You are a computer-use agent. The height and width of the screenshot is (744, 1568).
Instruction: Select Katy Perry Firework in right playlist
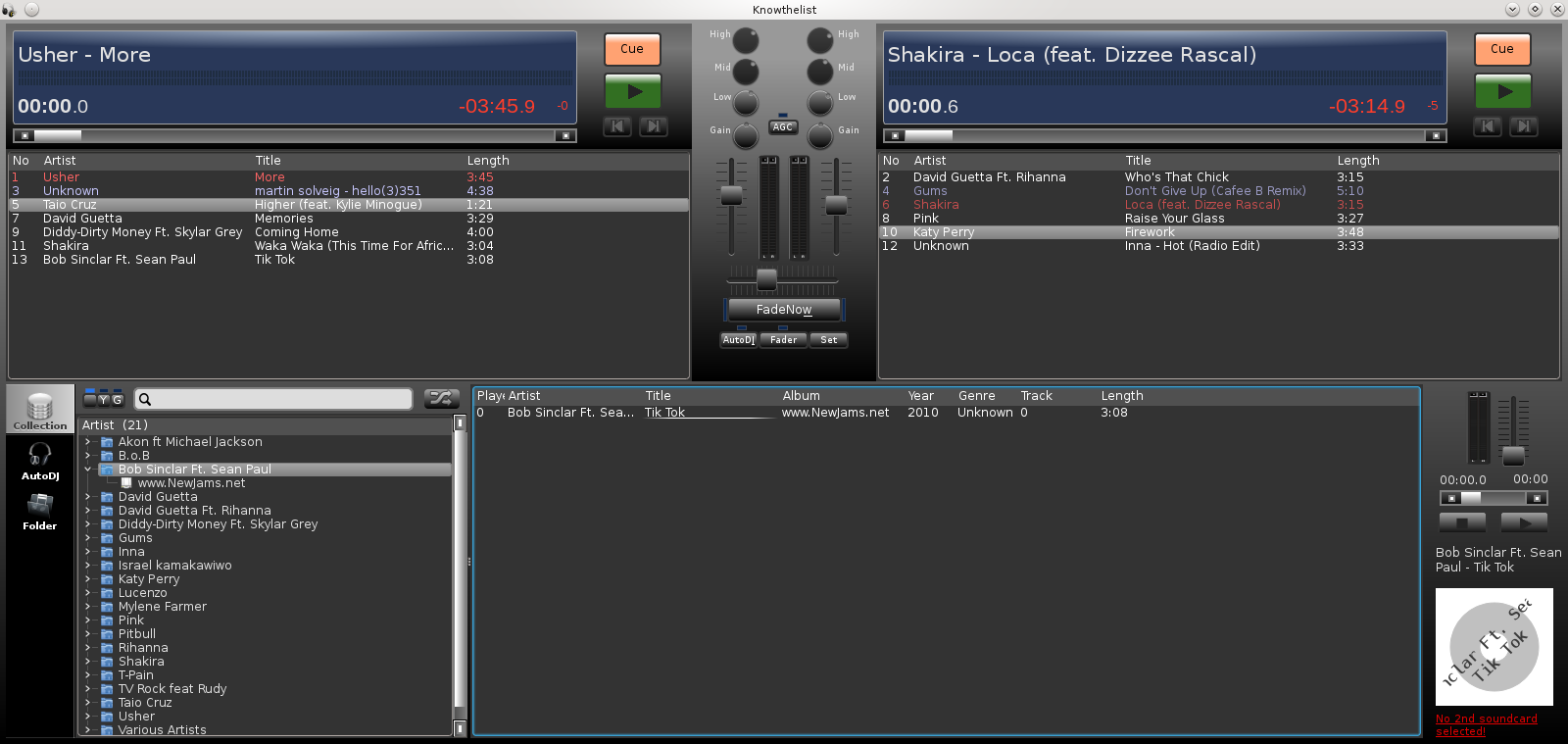[1219, 232]
